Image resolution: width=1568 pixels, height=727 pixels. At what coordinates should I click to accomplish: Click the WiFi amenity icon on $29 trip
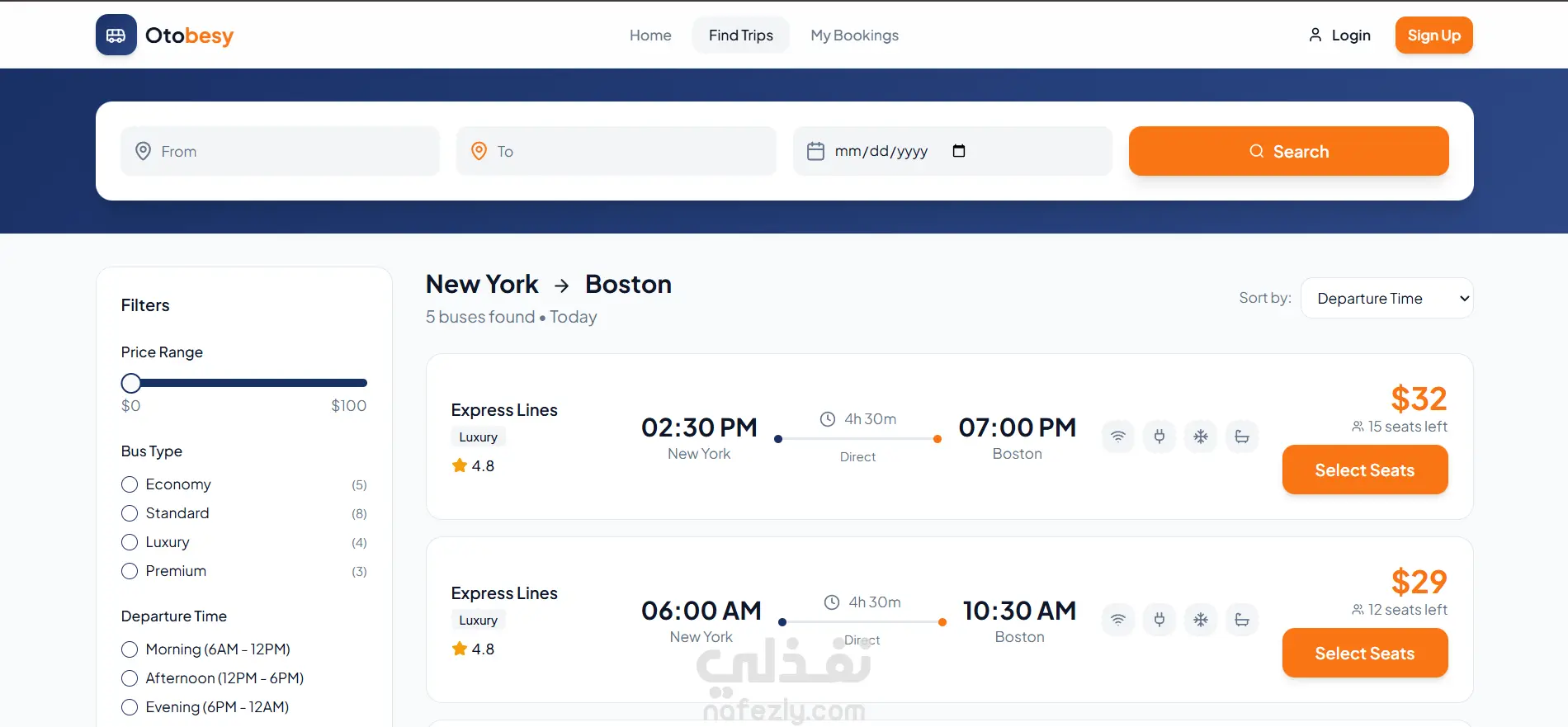1118,620
